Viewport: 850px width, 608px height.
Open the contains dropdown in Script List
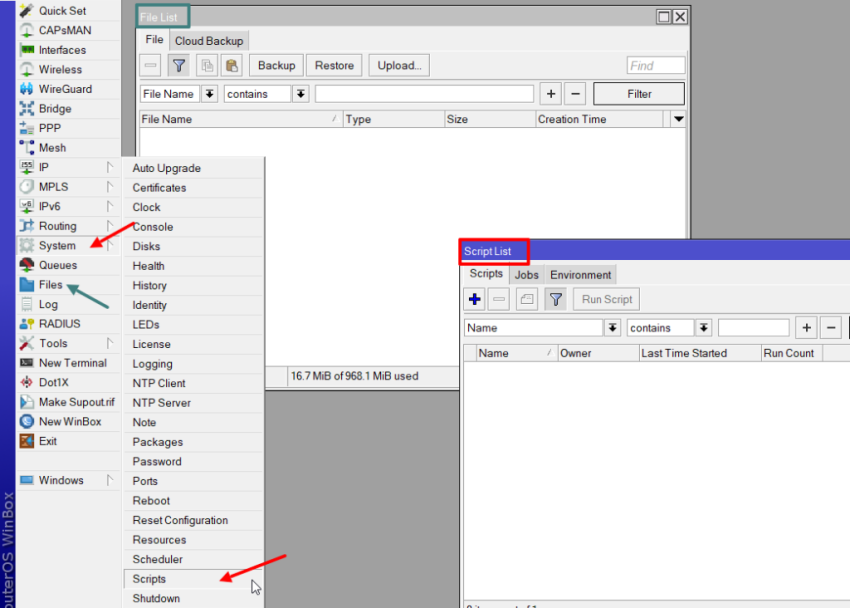coord(703,328)
